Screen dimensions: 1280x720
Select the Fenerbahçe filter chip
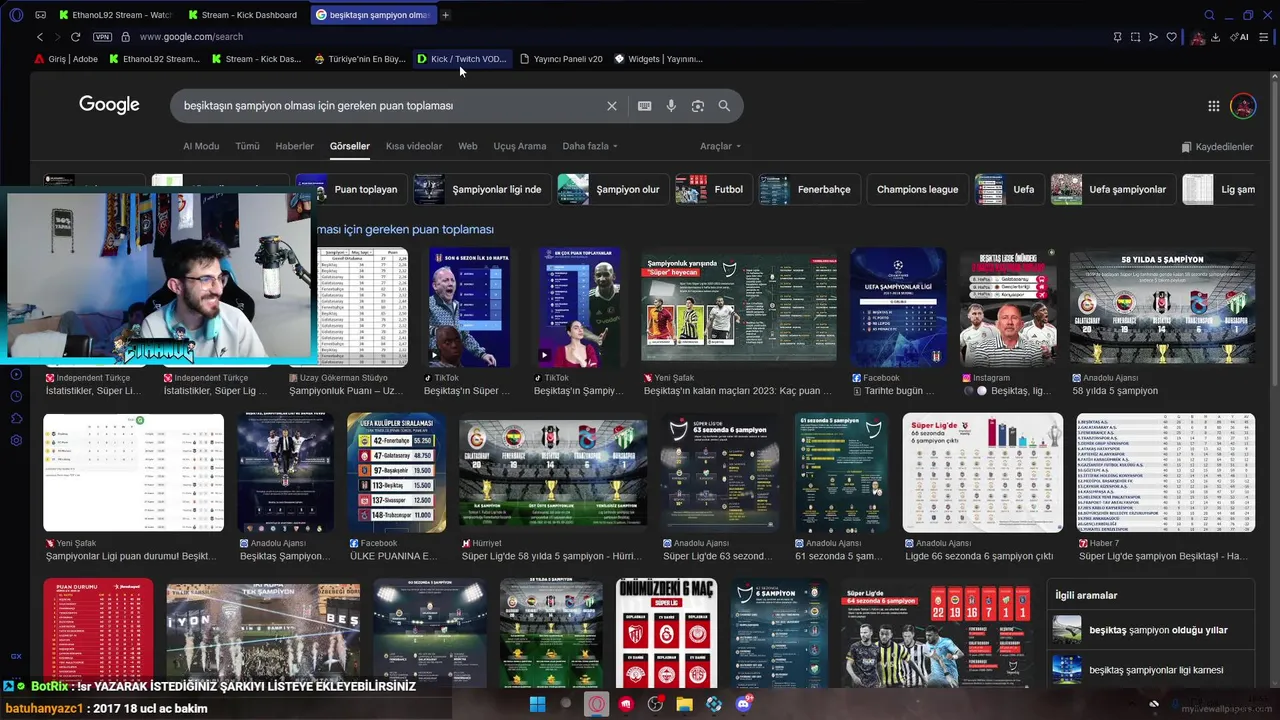(x=808, y=189)
